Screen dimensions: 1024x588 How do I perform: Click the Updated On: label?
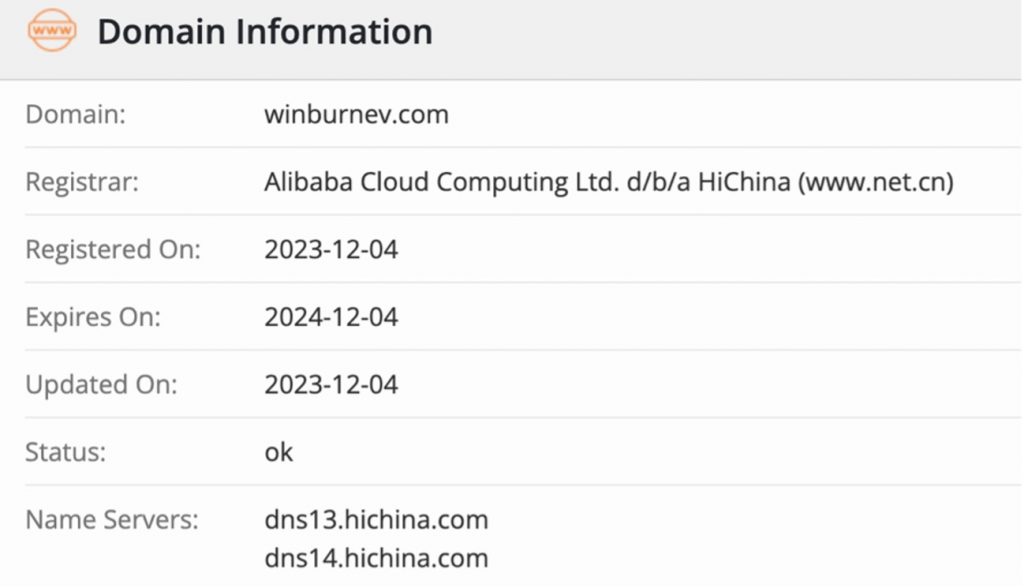tap(101, 385)
